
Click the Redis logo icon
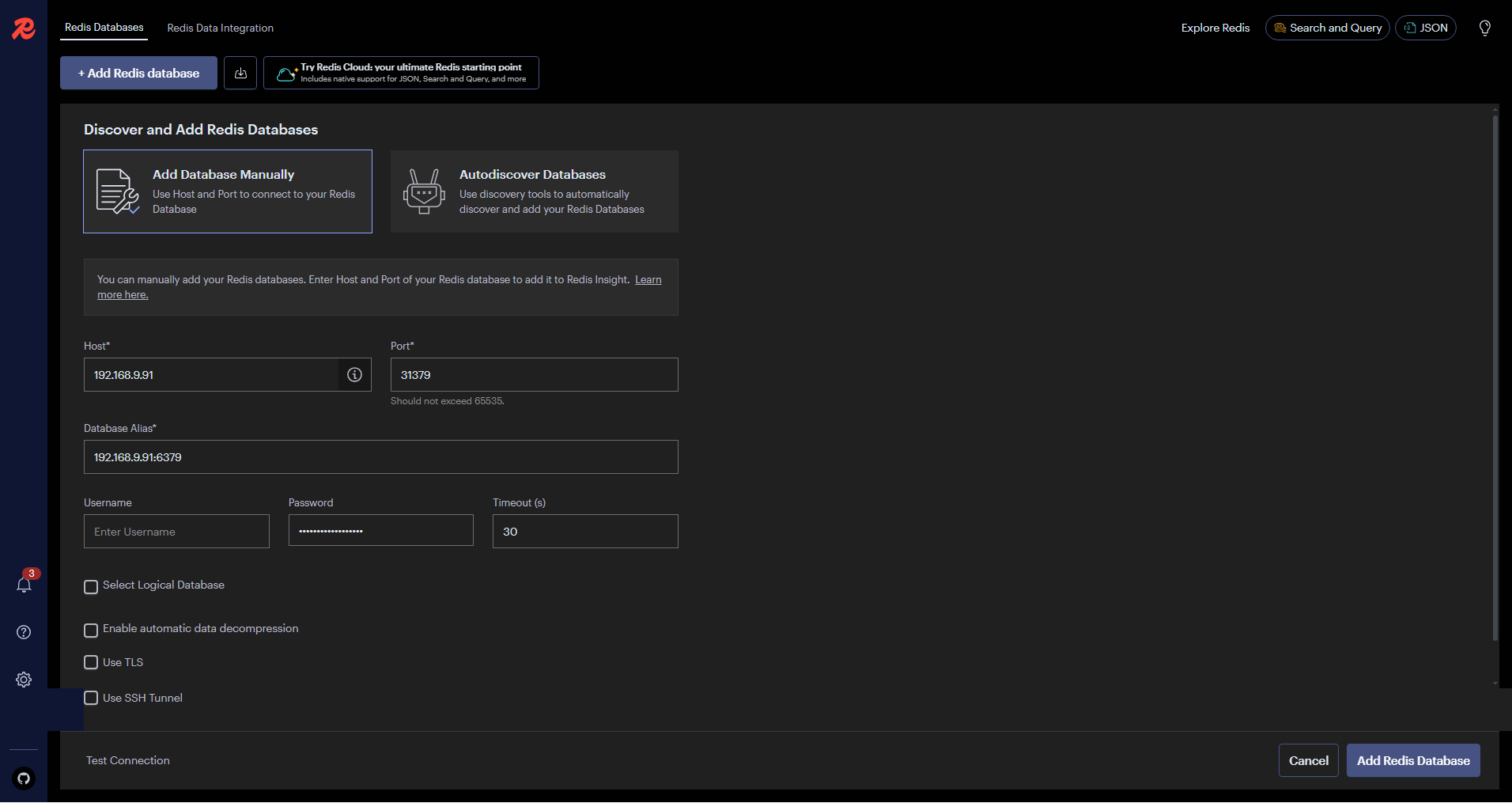pyautogui.click(x=24, y=28)
